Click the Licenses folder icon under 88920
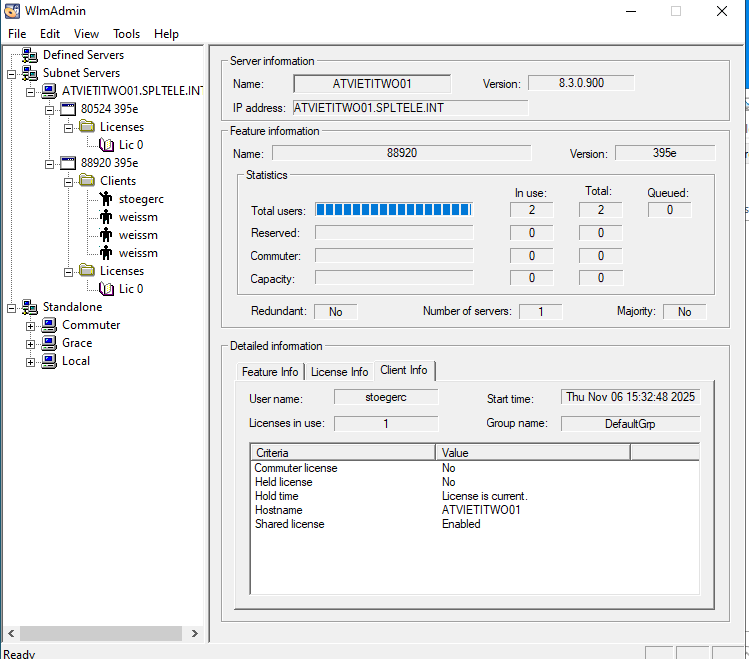 [x=87, y=270]
